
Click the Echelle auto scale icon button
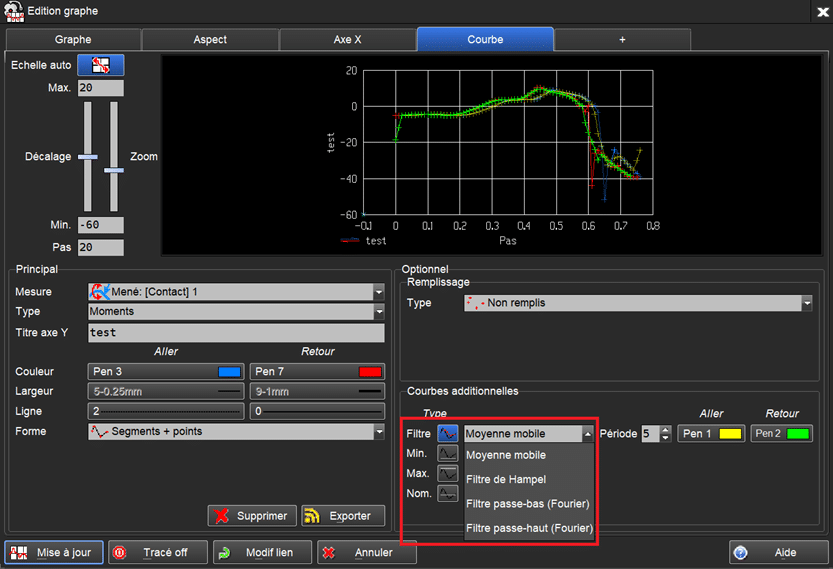(100, 66)
